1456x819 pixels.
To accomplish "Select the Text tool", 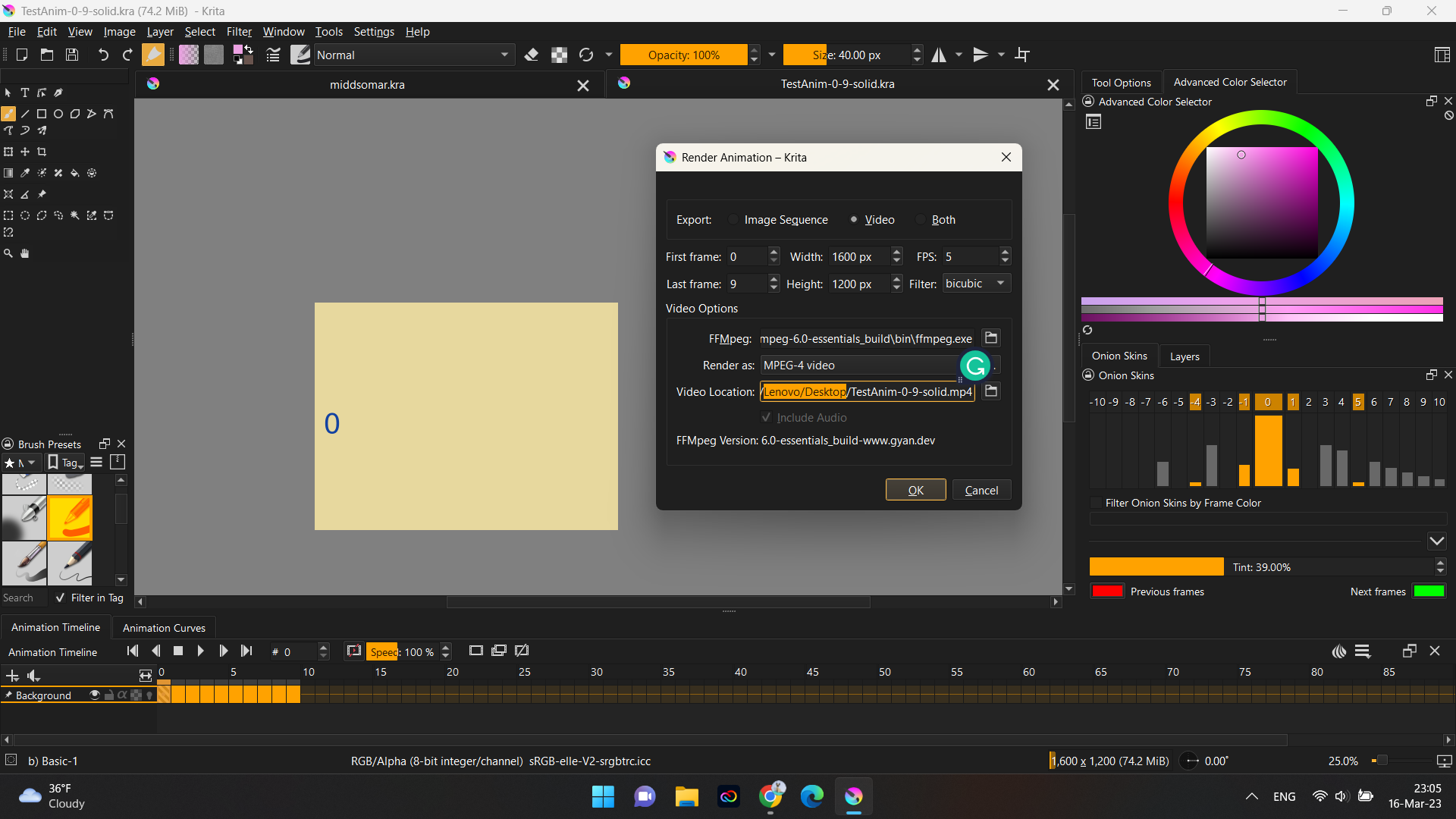I will pos(25,93).
